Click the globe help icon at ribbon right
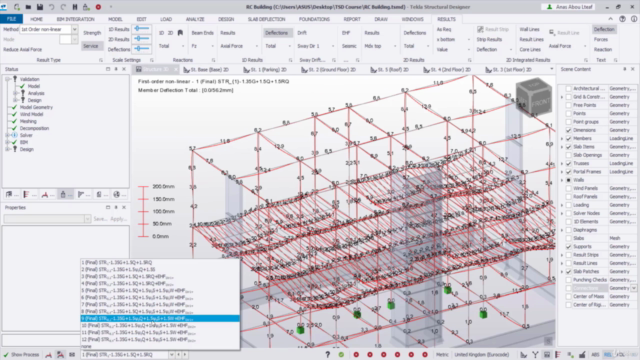This screenshot has width=640, height=360. tap(622, 19)
